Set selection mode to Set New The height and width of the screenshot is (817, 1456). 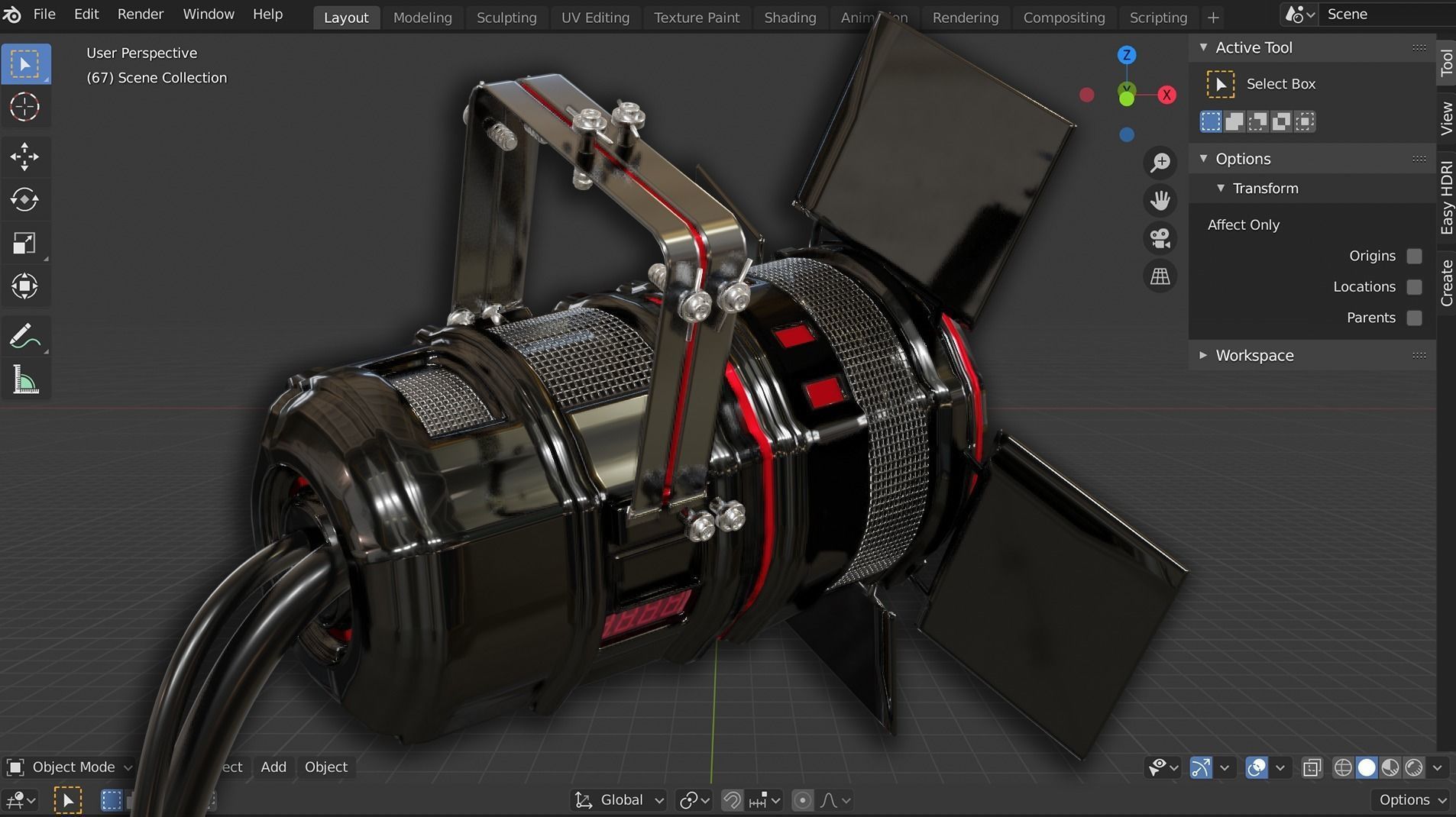1211,121
